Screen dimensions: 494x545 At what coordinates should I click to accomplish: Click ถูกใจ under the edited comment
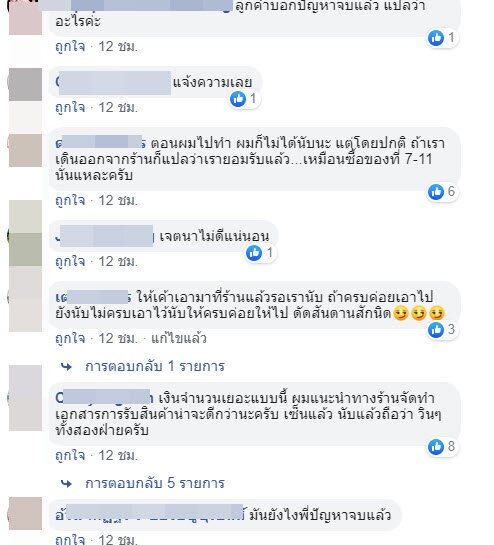pyautogui.click(x=70, y=338)
